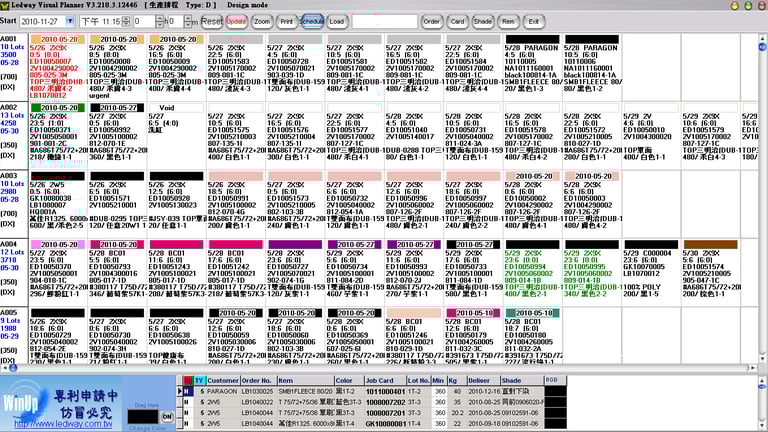Click the Print toolbar button
Screen dimensions: 768x432
pyautogui.click(x=287, y=22)
